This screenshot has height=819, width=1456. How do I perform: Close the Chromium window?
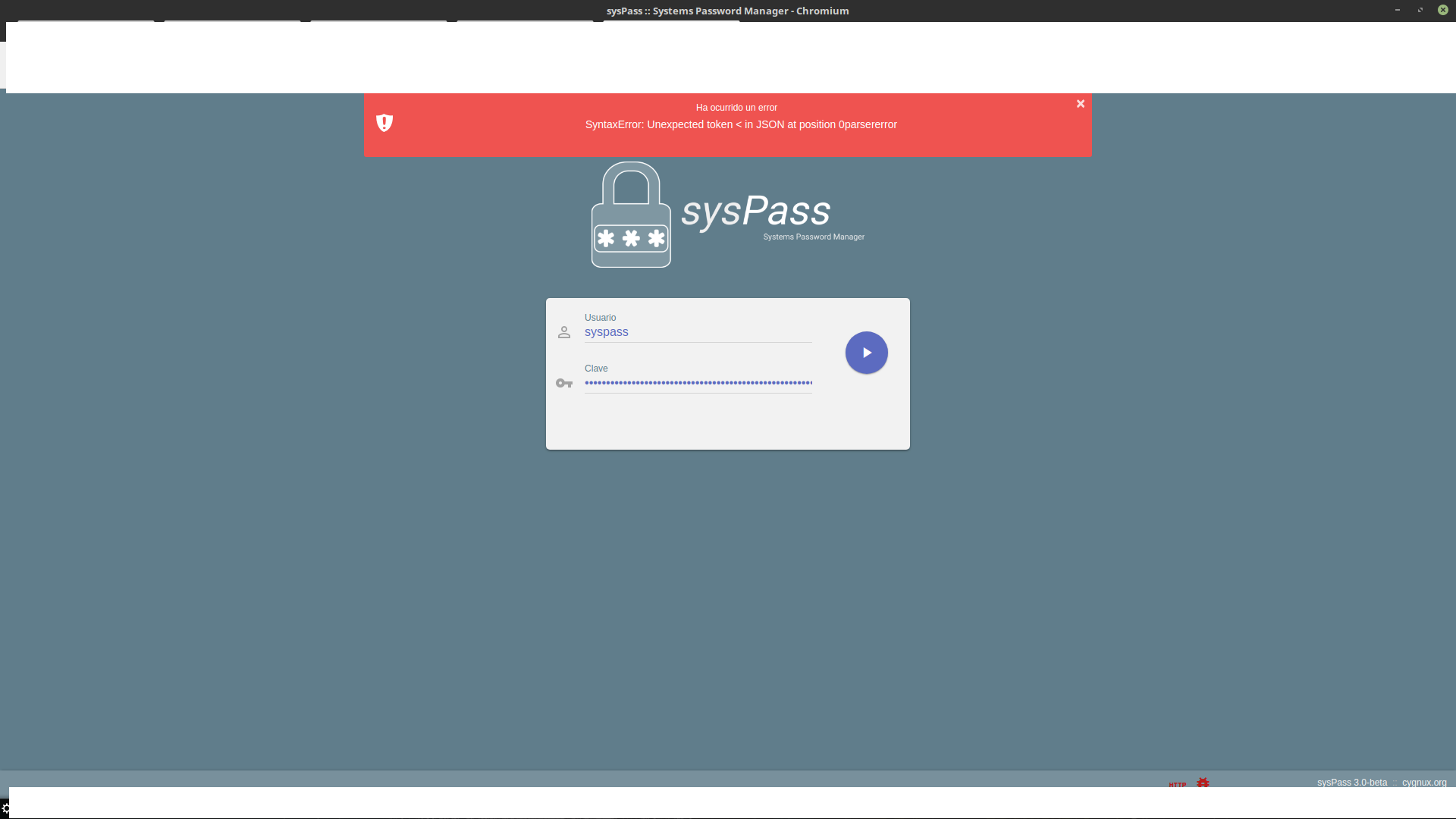pyautogui.click(x=1443, y=10)
